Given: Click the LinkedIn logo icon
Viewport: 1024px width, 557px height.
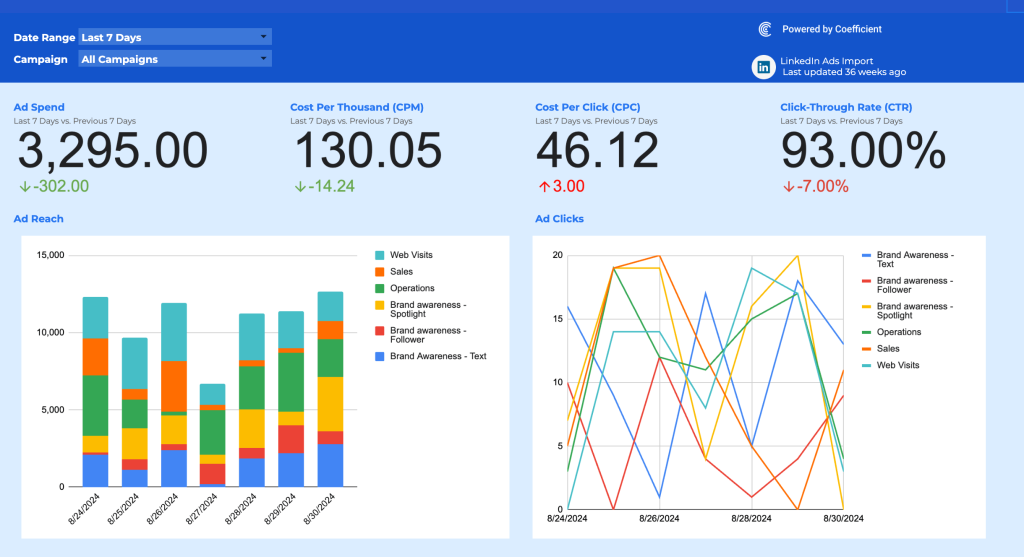Looking at the screenshot, I should point(764,67).
